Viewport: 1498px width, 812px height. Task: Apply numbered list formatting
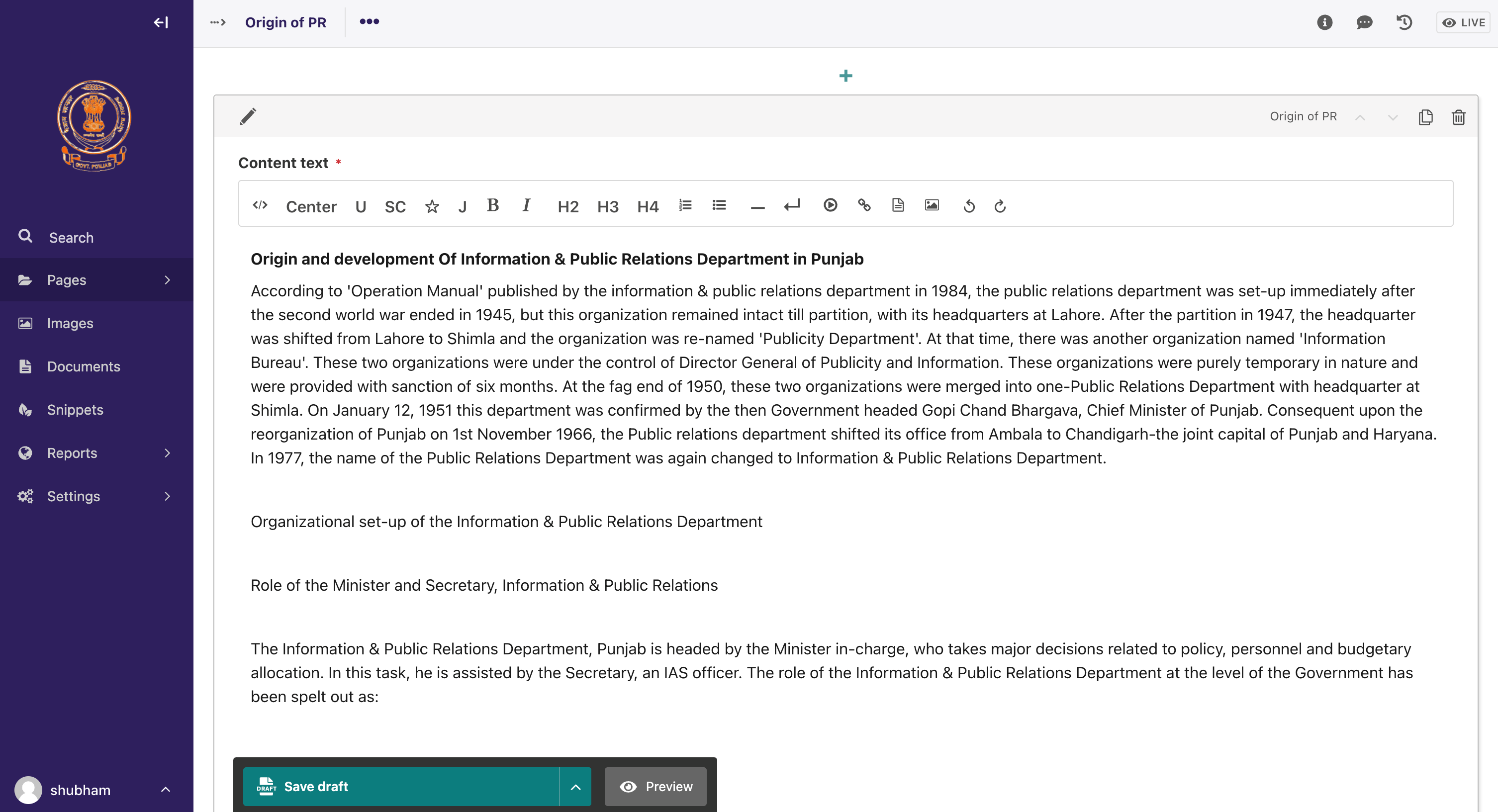coord(685,205)
